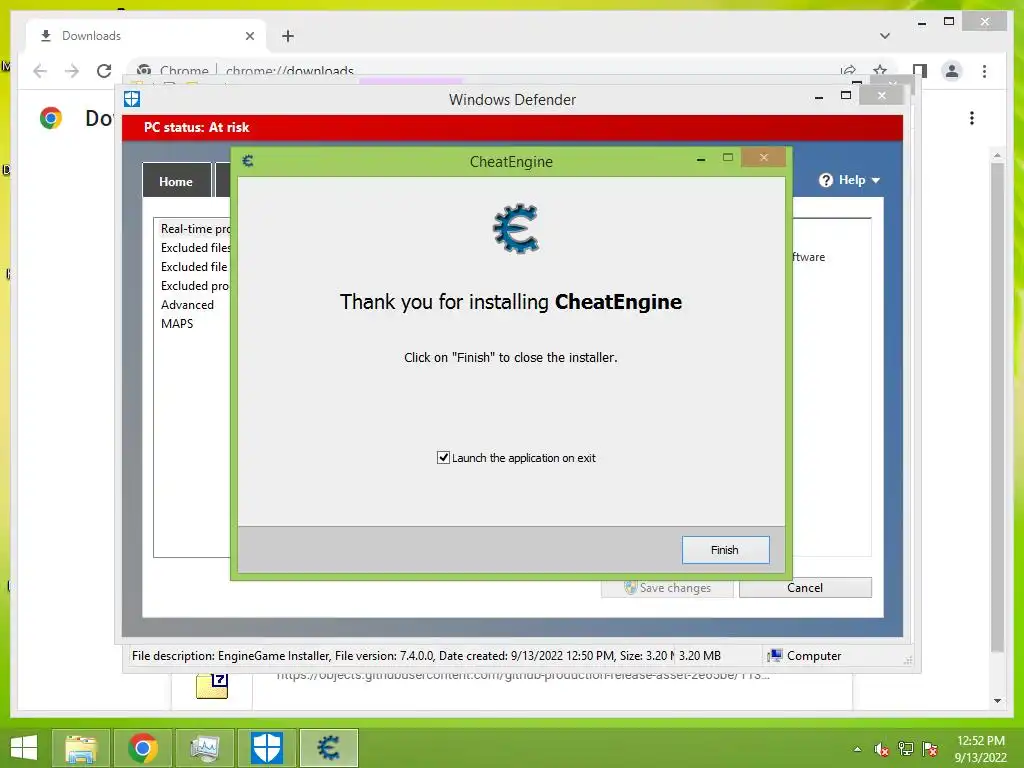Select Excluded processes entry
Screen dimensions: 1024x768
195,285
